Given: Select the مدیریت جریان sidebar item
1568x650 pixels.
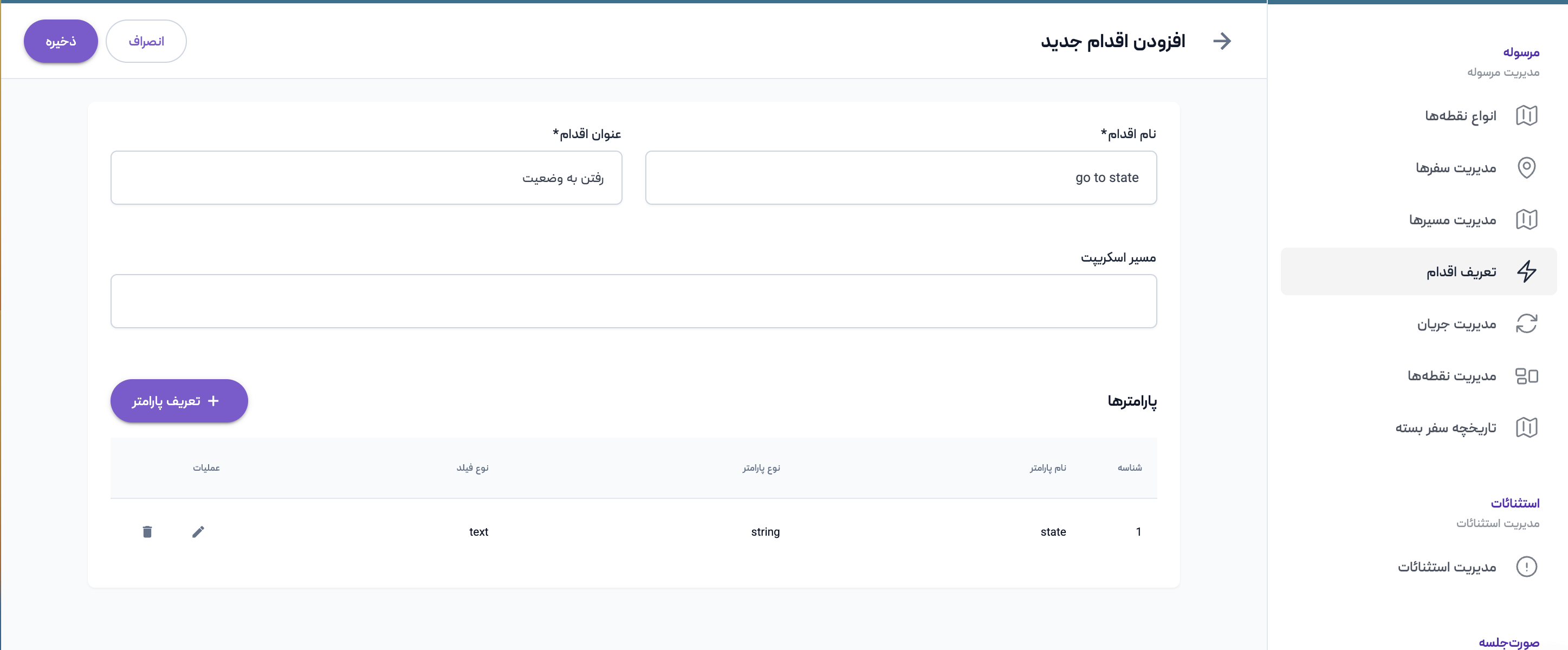Looking at the screenshot, I should (1456, 324).
